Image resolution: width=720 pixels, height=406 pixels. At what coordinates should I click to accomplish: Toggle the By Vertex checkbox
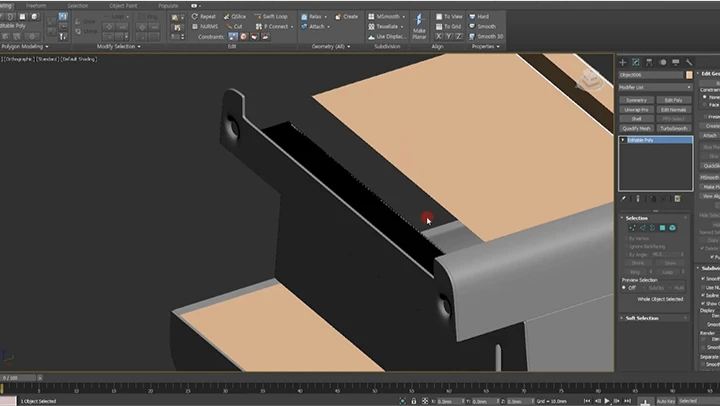[x=626, y=238]
